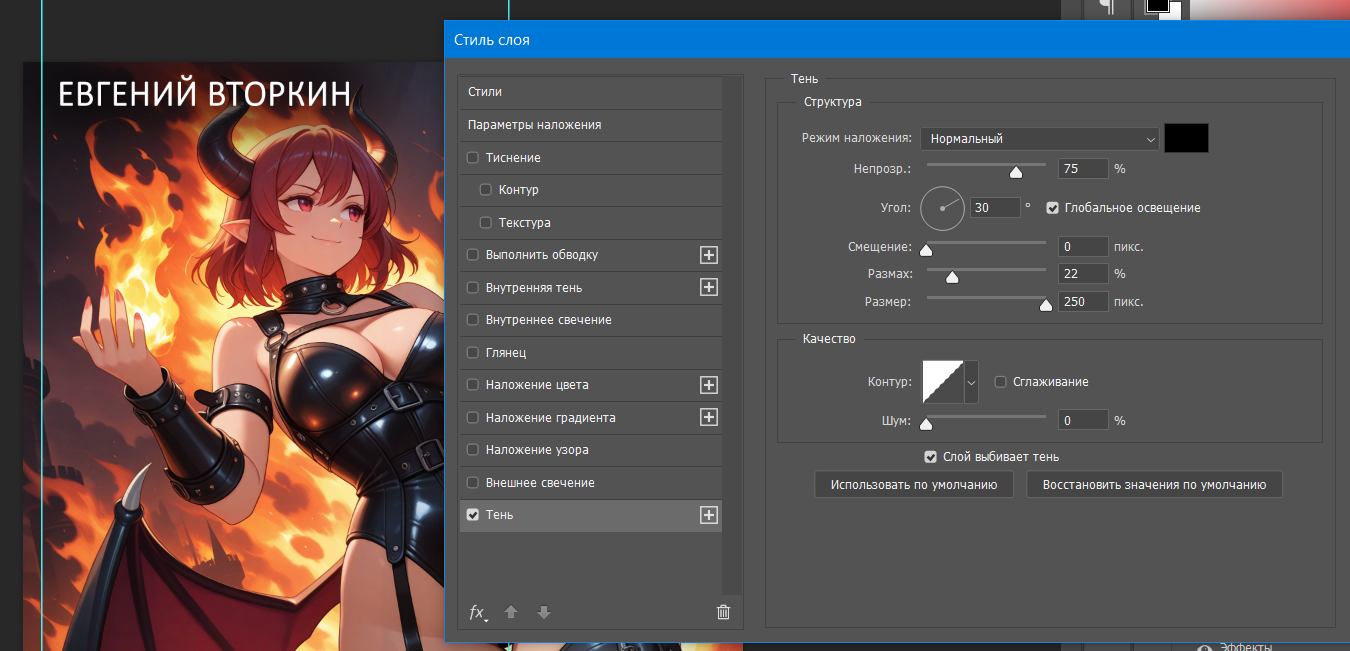The width and height of the screenshot is (1350, 651).
Task: Click plus icon next to Выполнить обводку
Action: click(x=709, y=255)
